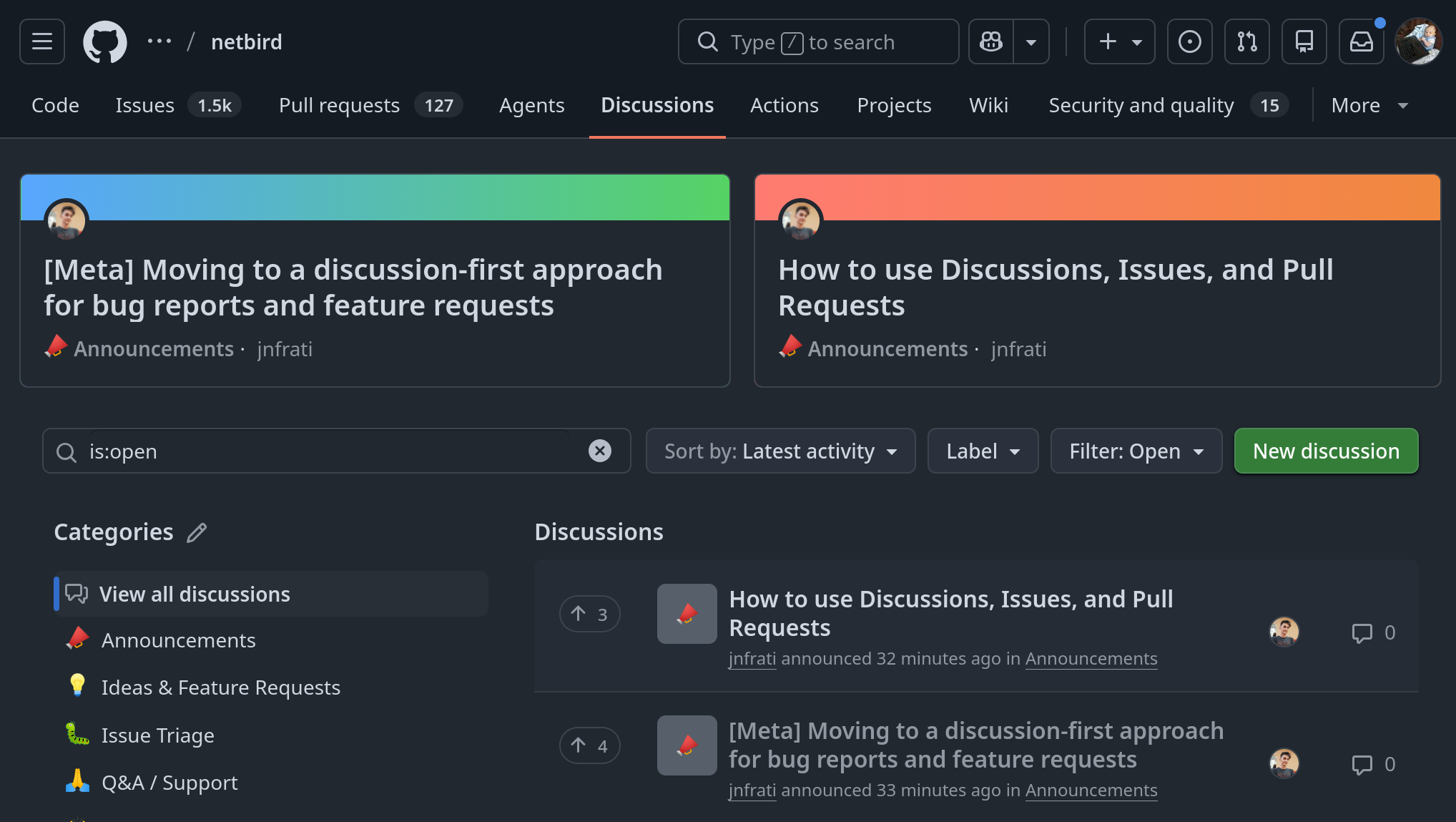The width and height of the screenshot is (1456, 822).
Task: Upvote the [Meta] discussion-first approach post
Action: 589,745
